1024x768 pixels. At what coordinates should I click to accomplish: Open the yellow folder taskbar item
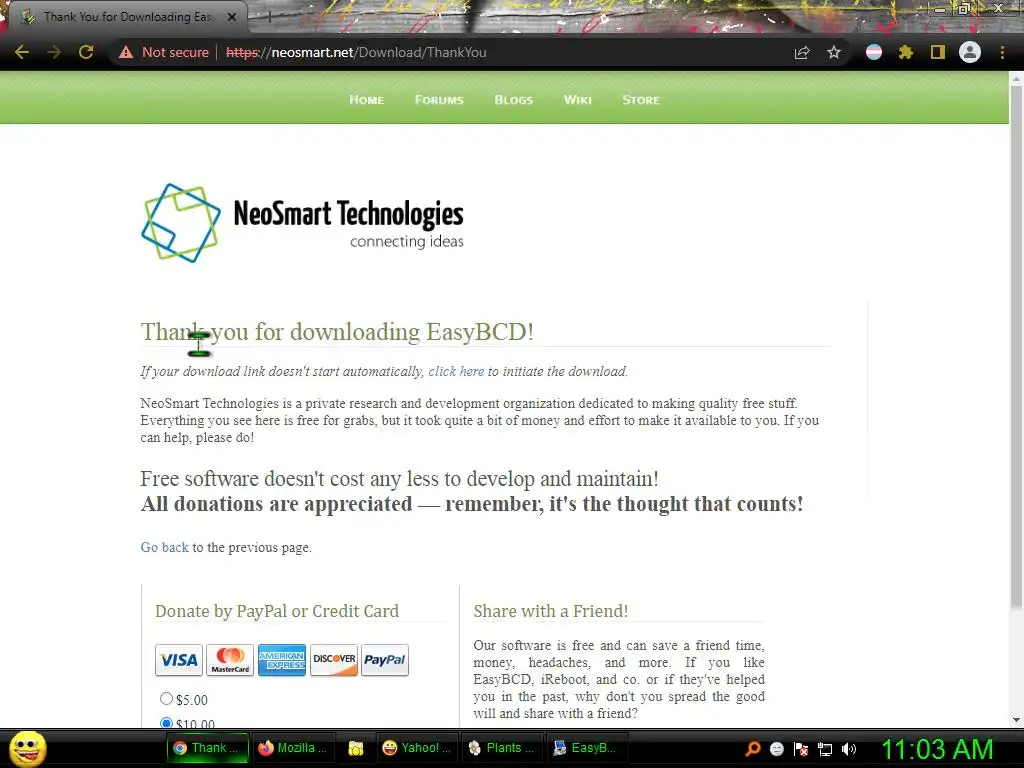pos(356,748)
